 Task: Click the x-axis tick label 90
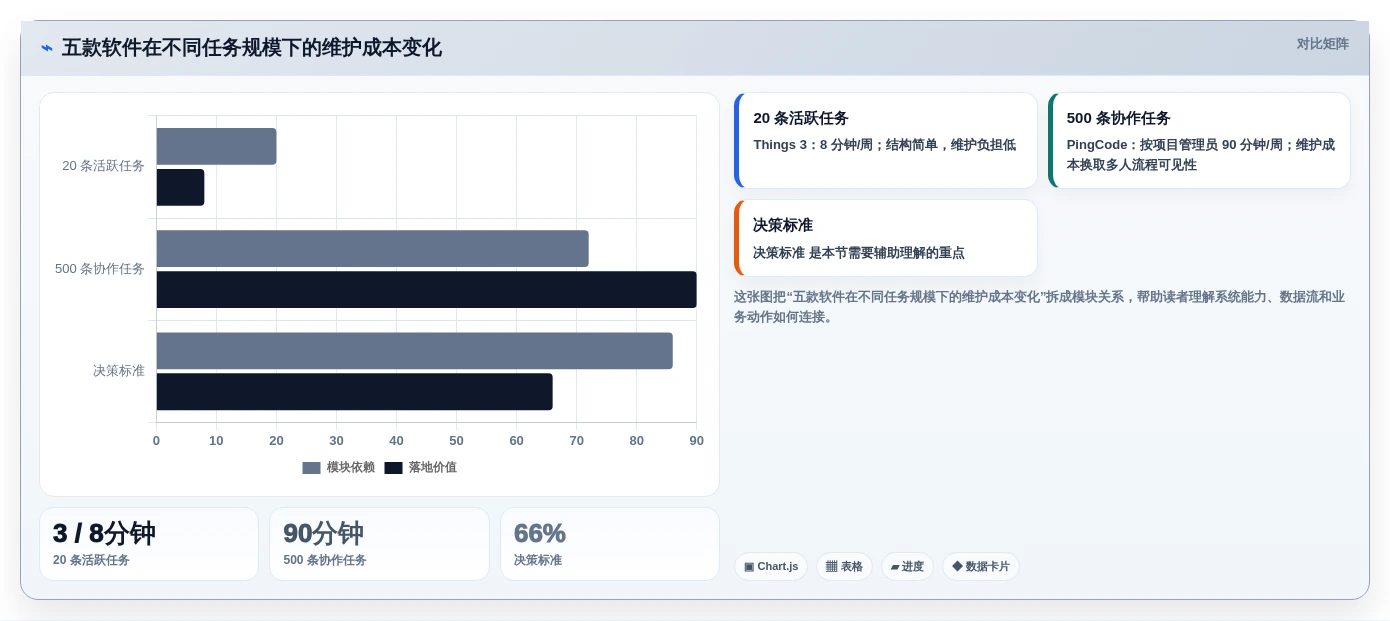pyautogui.click(x=696, y=441)
